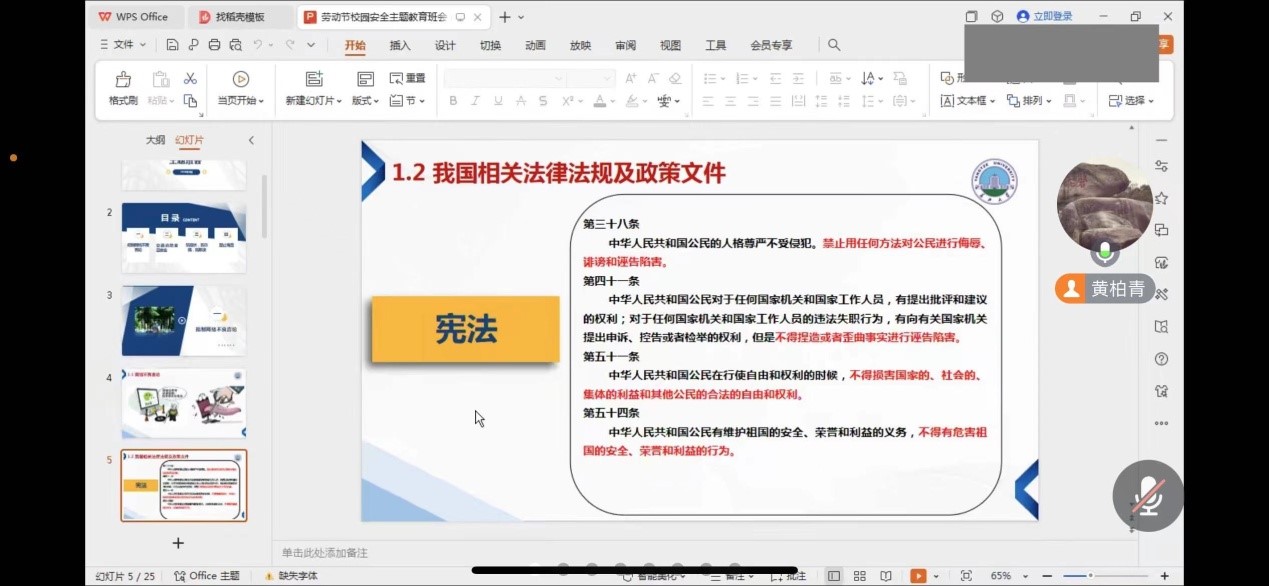
Task: Switch to the 动画 ribbon tab
Action: (x=534, y=45)
